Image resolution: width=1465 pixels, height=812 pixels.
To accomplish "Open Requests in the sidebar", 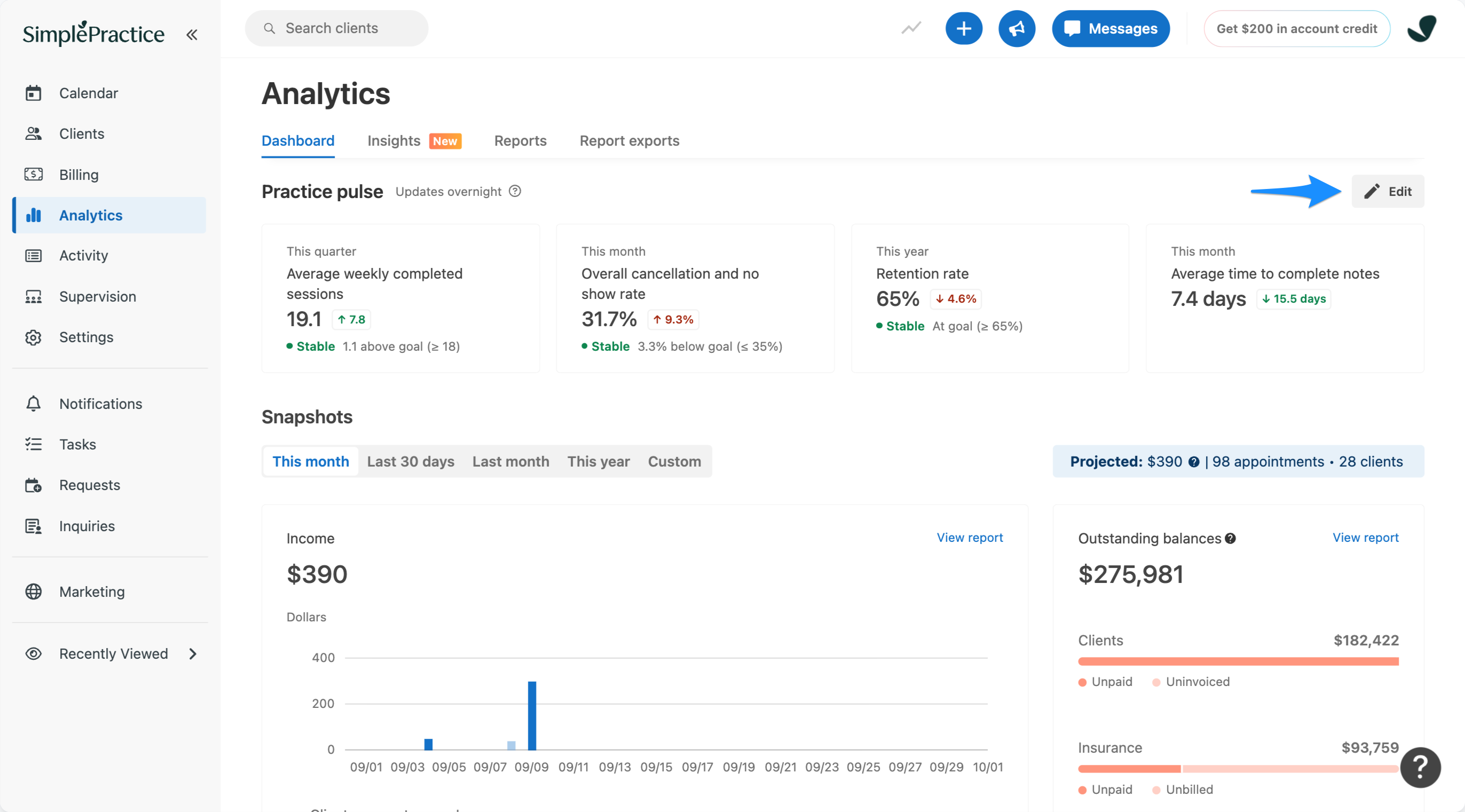I will [109, 485].
